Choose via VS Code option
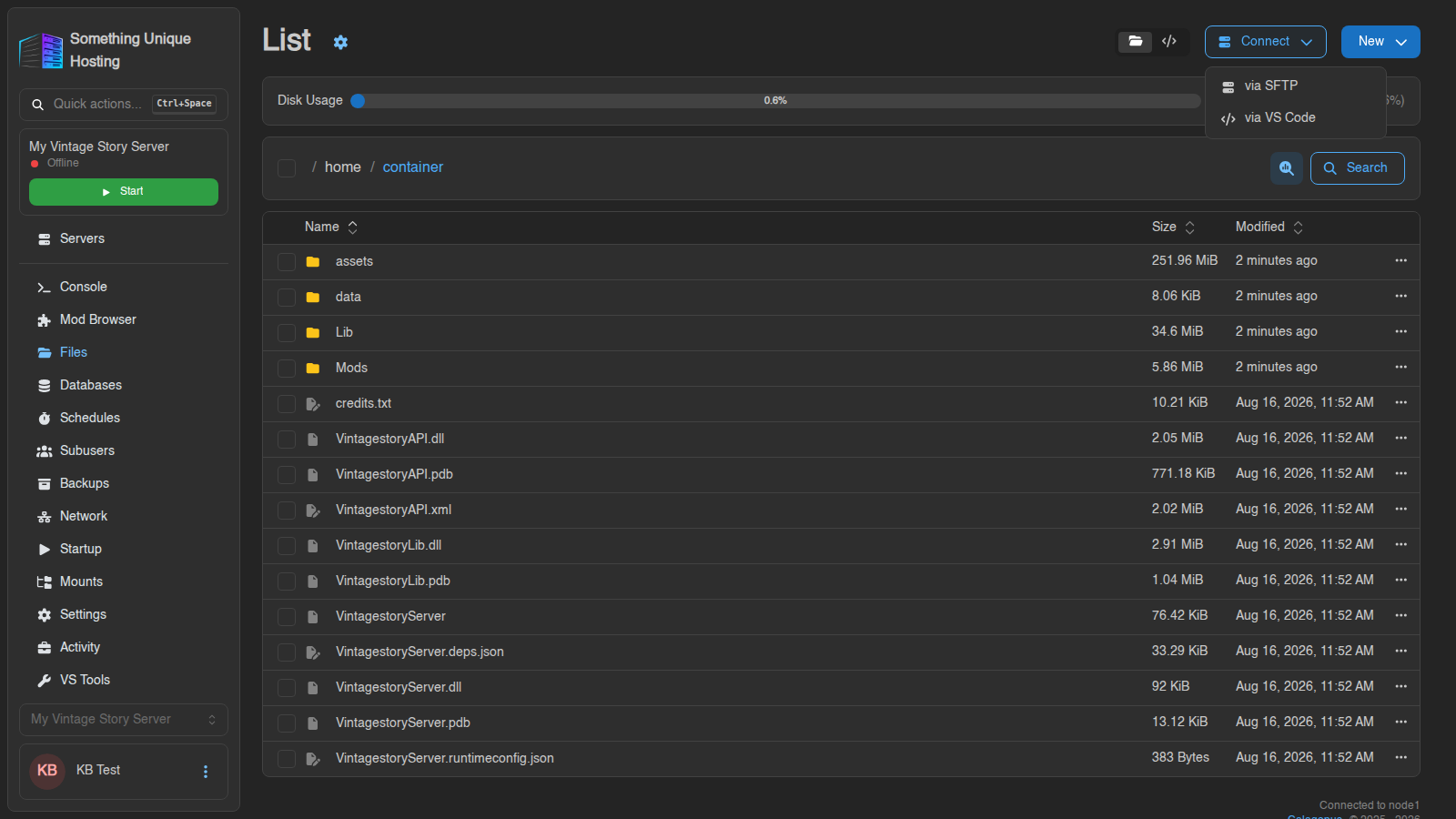The width and height of the screenshot is (1456, 819). 1295,117
